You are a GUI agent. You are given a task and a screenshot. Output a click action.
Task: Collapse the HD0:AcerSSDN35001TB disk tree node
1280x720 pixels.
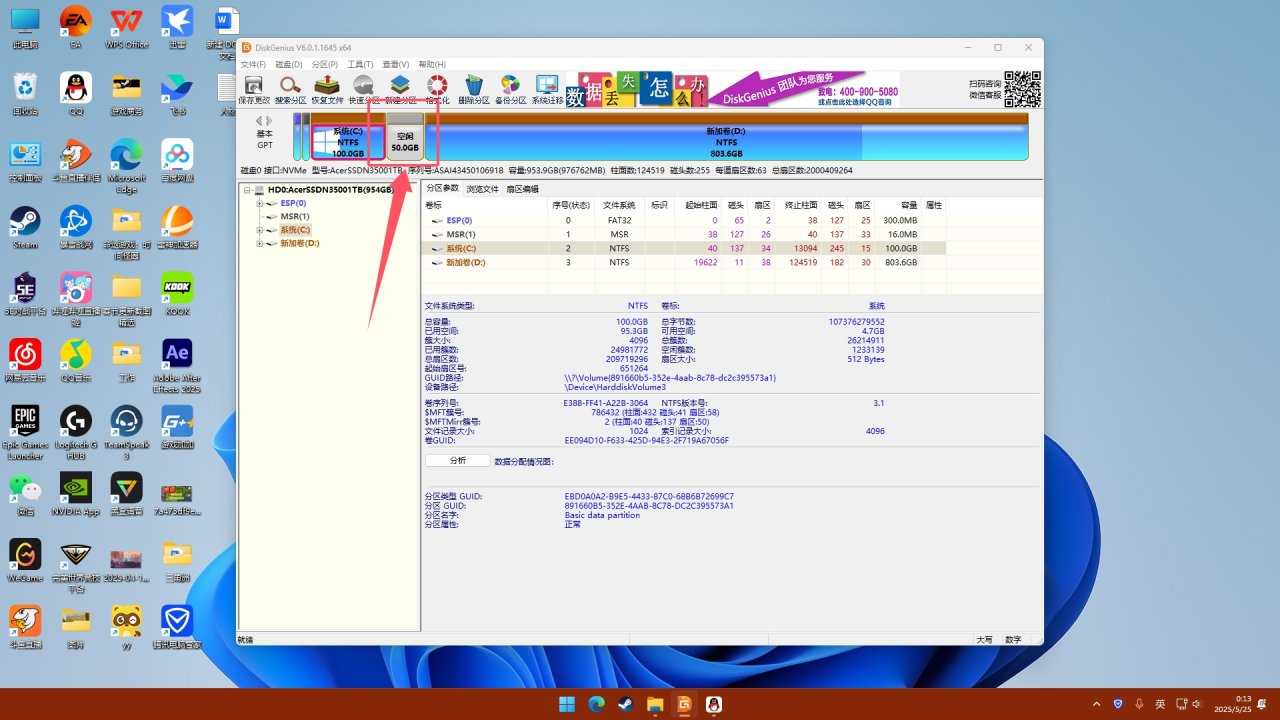click(x=247, y=190)
